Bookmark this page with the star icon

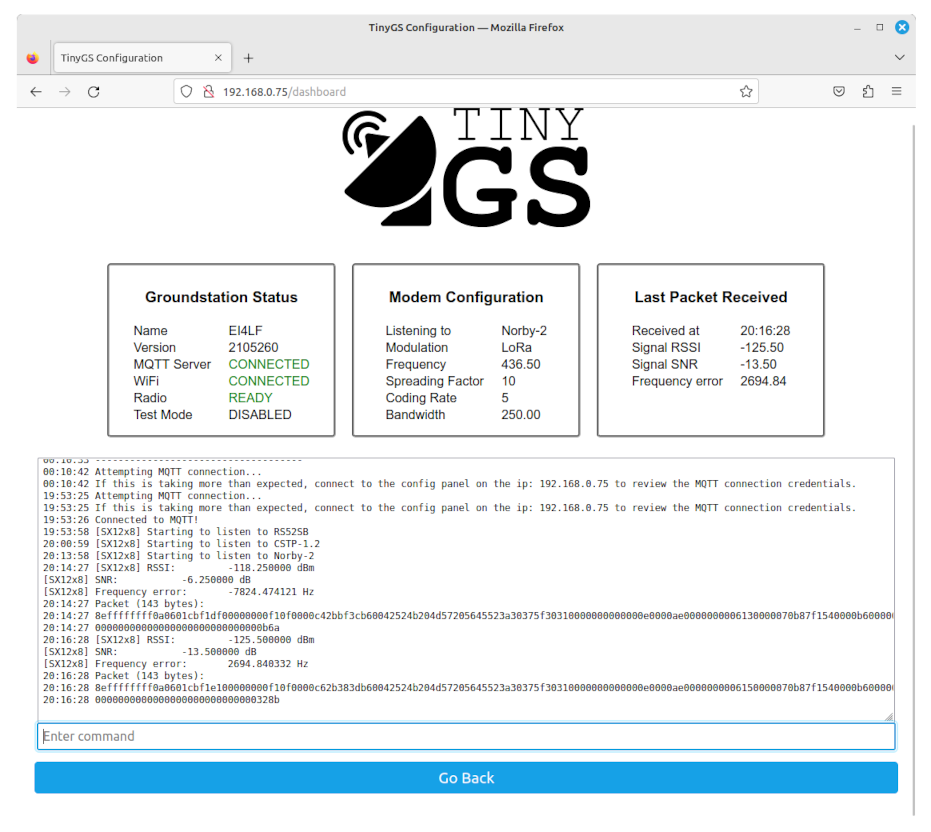click(x=746, y=91)
